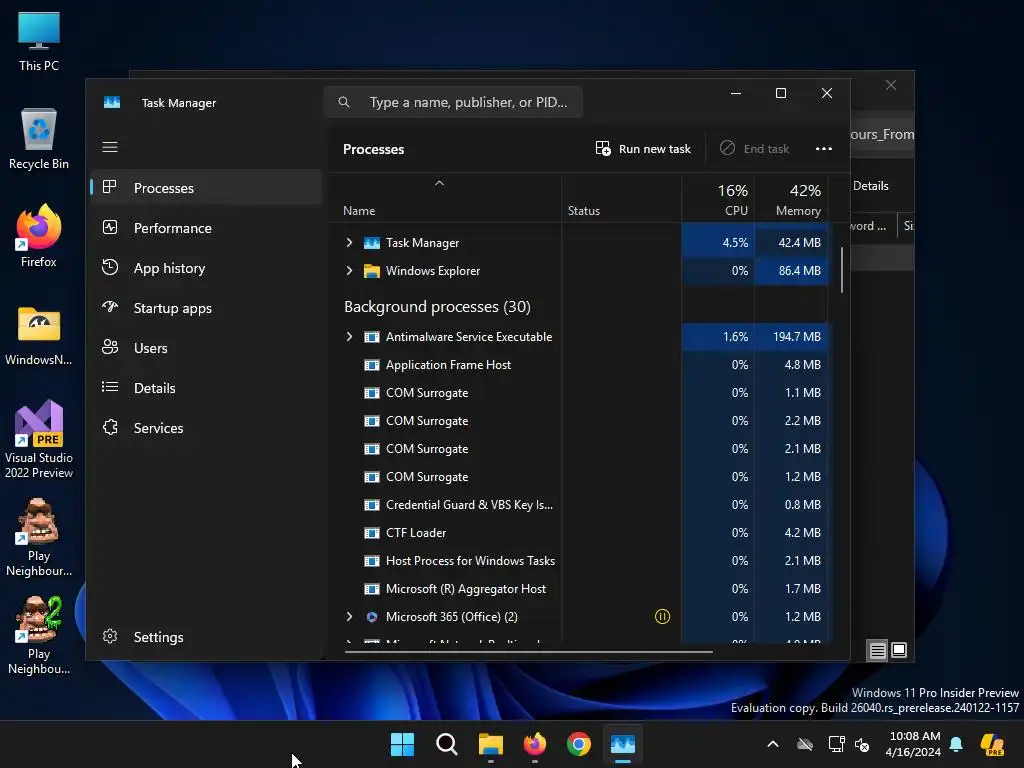This screenshot has height=768, width=1024.
Task: Open This PC desktop icon
Action: pyautogui.click(x=39, y=41)
